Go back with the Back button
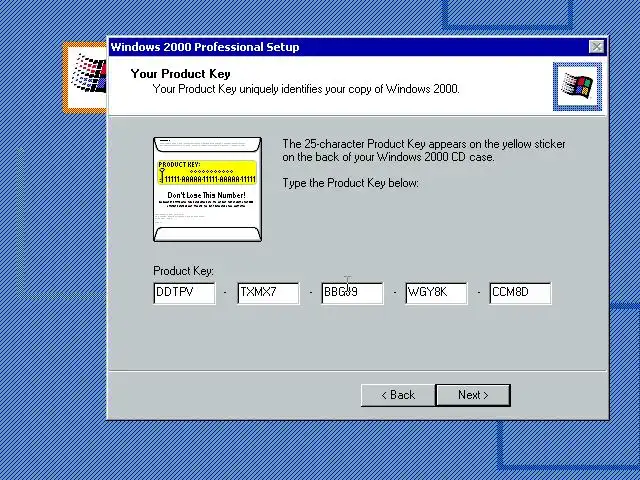The height and width of the screenshot is (480, 640). coord(398,395)
